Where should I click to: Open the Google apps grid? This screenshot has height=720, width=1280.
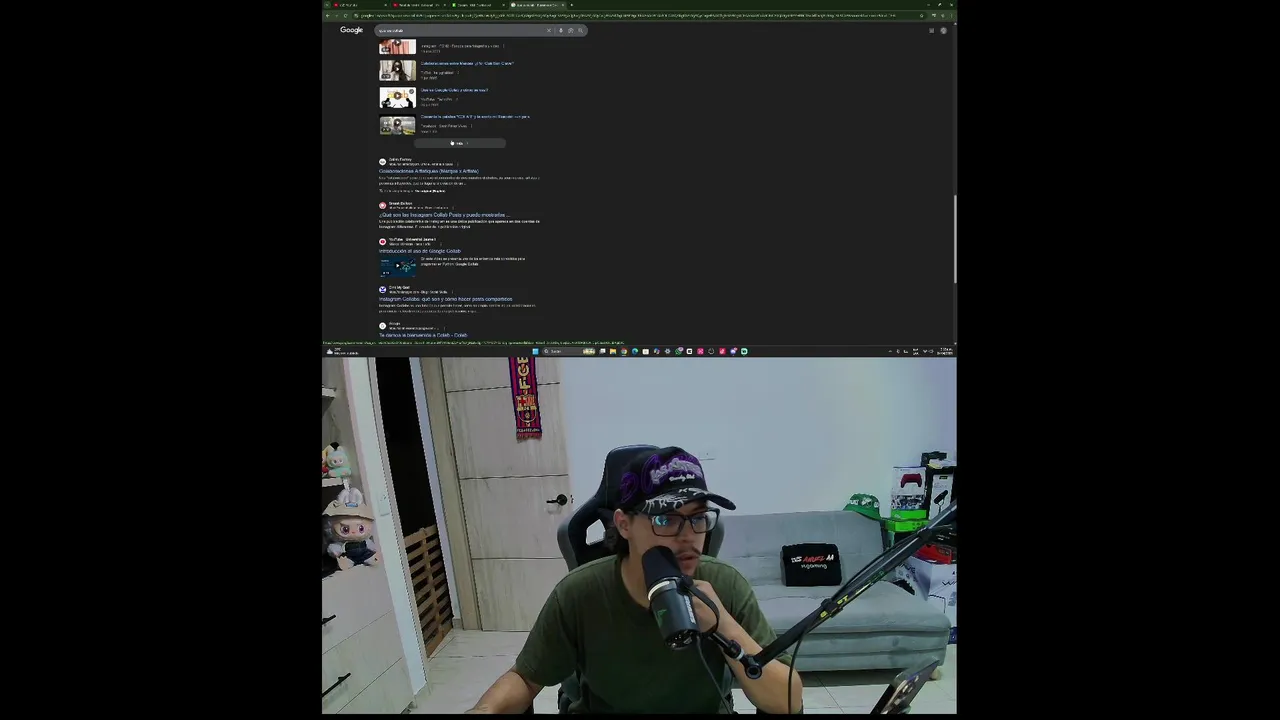[931, 30]
